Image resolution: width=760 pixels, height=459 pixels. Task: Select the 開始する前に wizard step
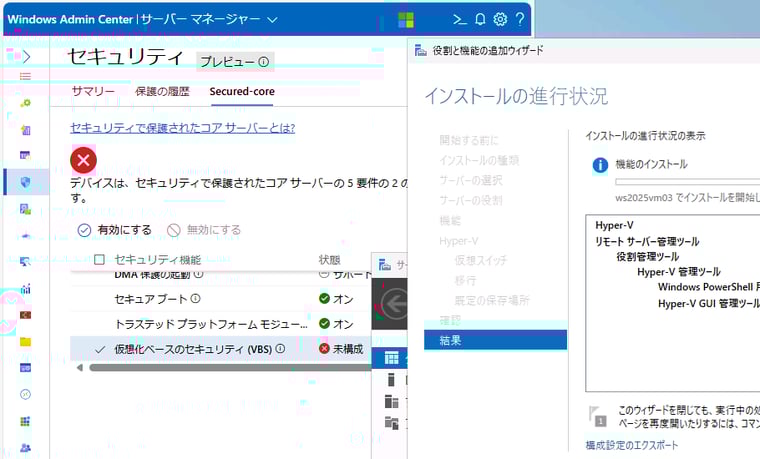pyautogui.click(x=469, y=140)
